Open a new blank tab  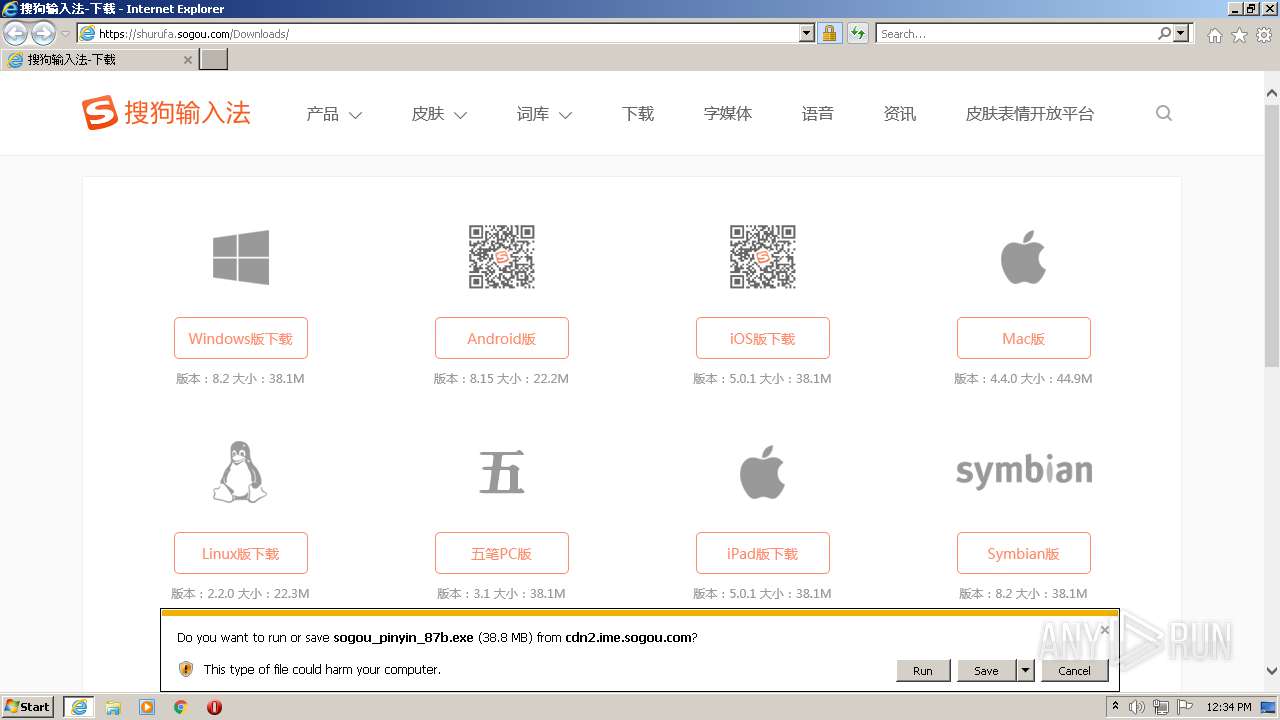[214, 60]
